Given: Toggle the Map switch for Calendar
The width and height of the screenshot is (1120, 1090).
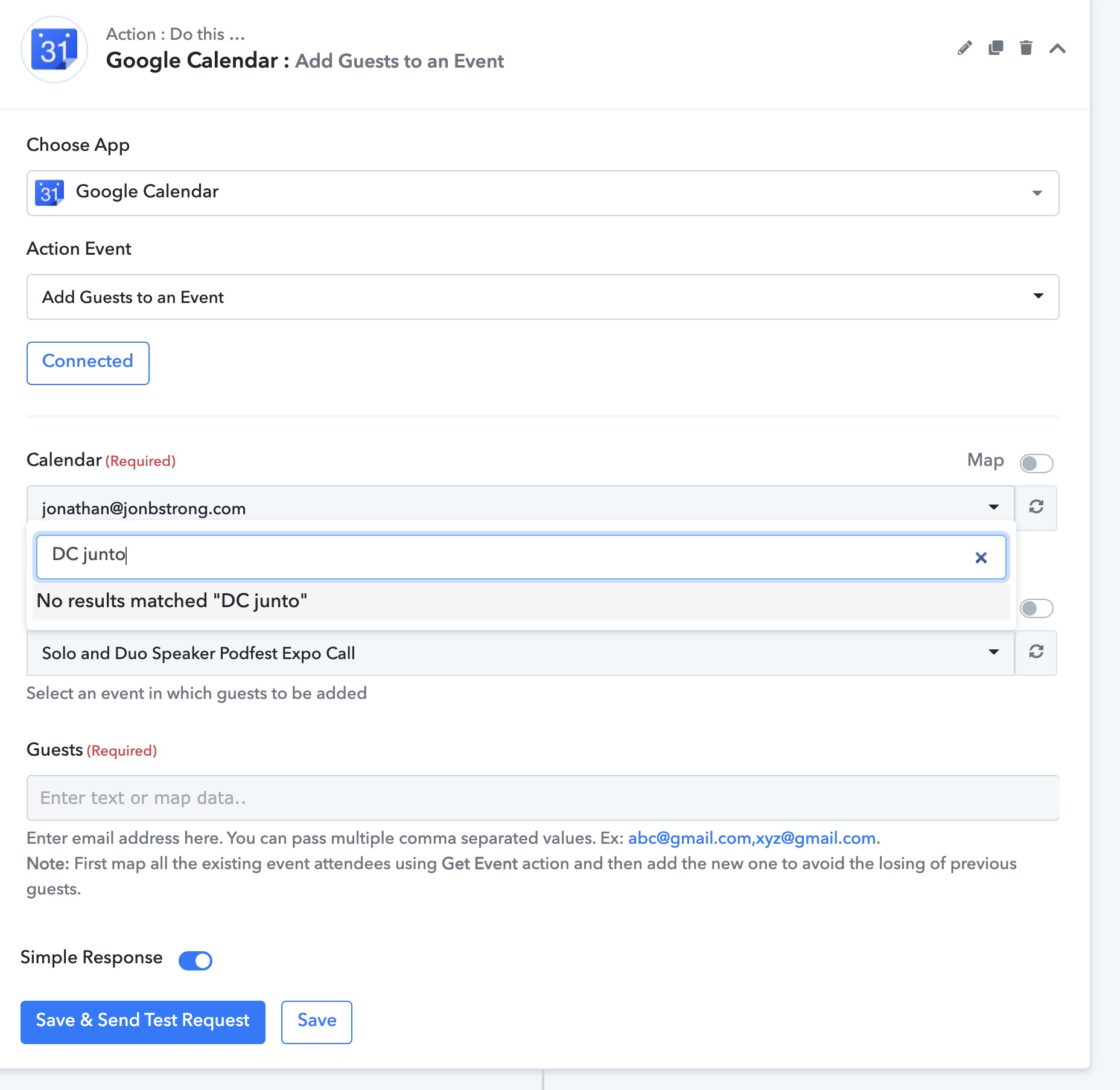Looking at the screenshot, I should click(1036, 463).
